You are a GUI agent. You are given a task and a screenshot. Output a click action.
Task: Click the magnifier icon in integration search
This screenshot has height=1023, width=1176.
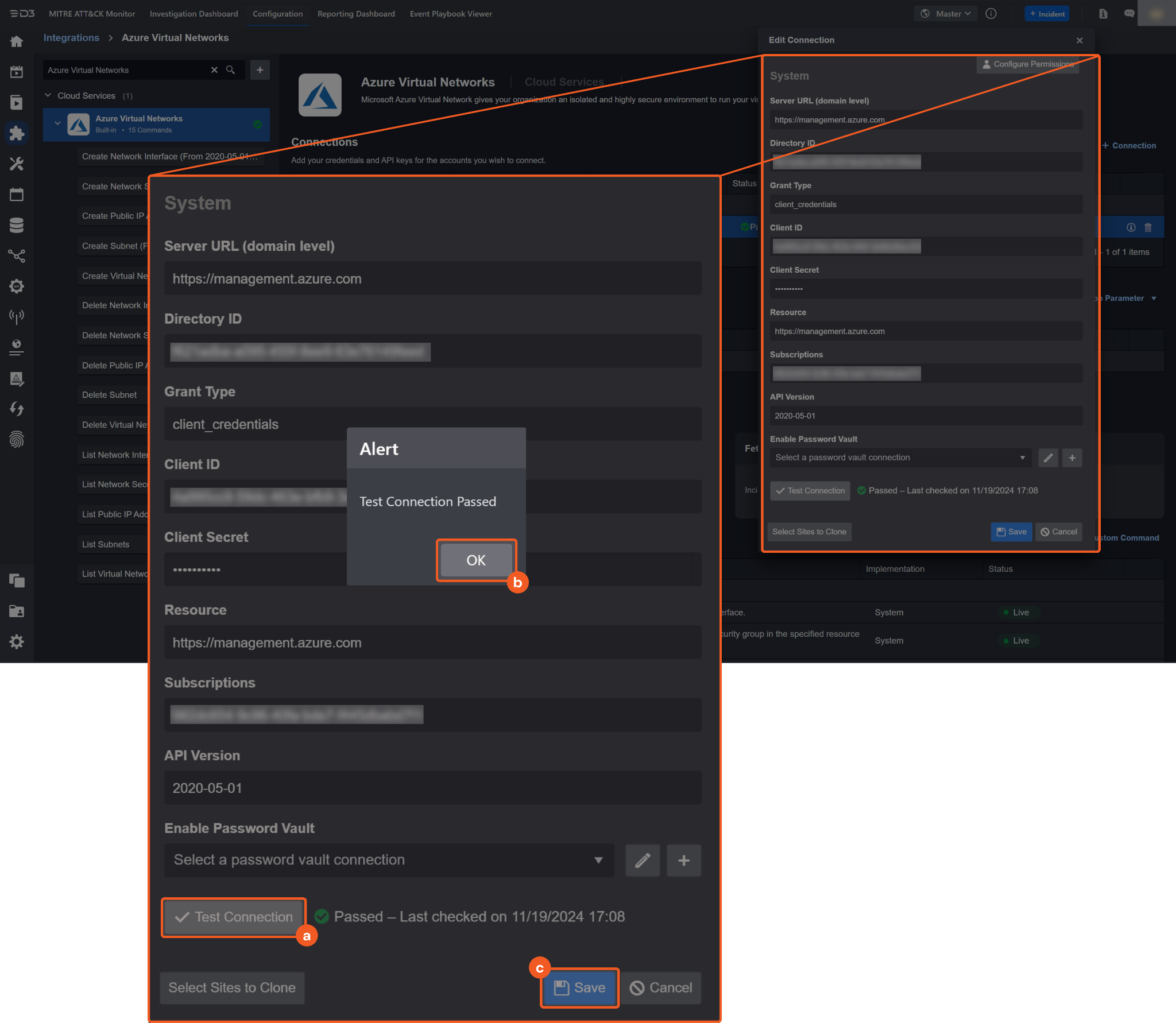[x=230, y=70]
